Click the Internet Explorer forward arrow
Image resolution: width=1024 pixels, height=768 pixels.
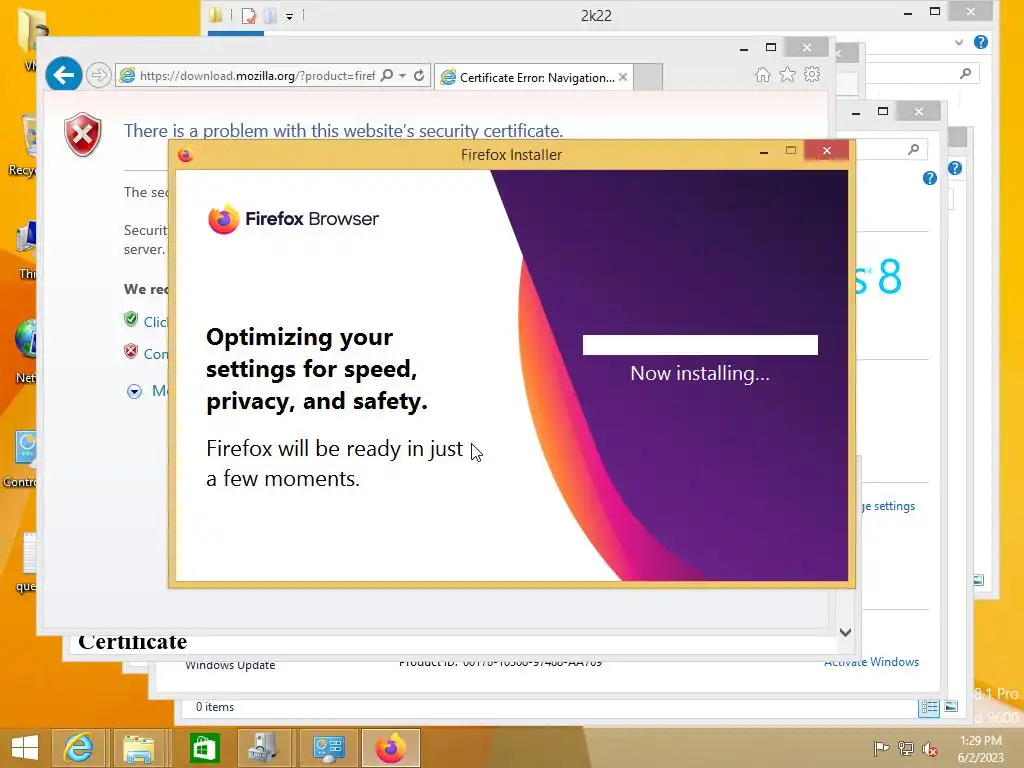(99, 75)
